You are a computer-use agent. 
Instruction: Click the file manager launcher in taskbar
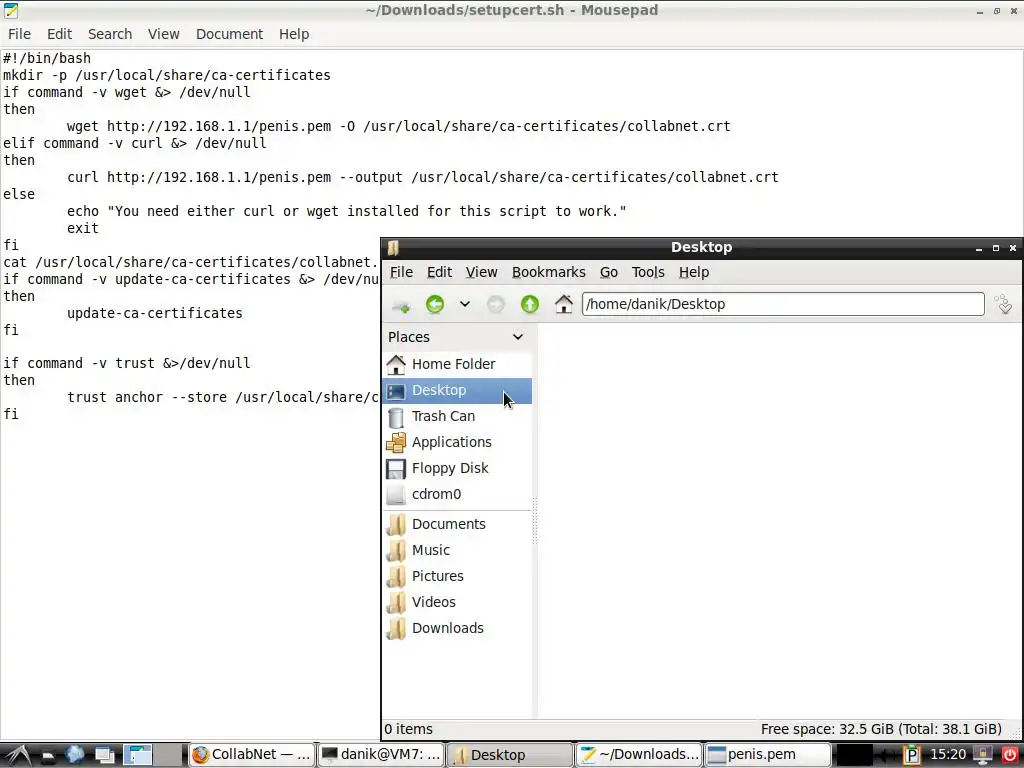pos(48,756)
